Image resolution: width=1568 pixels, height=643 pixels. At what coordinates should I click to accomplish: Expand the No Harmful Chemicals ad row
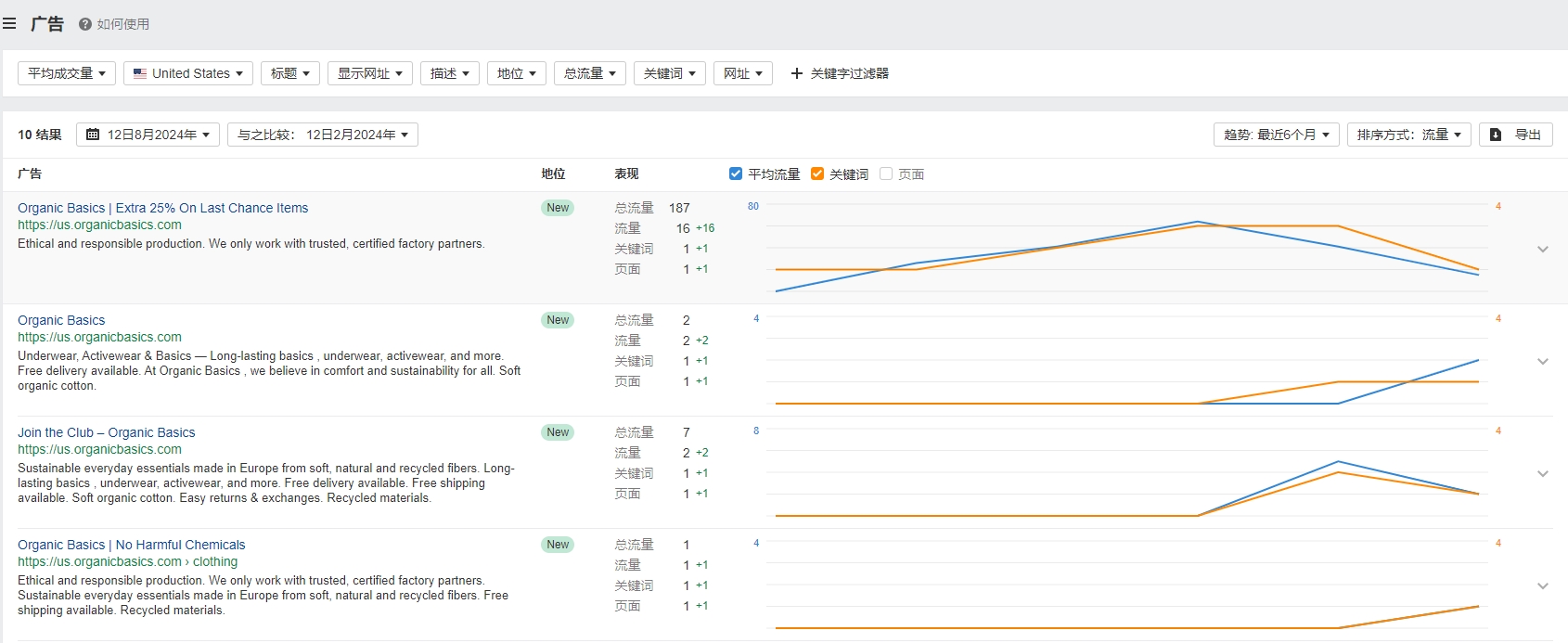point(1543,585)
